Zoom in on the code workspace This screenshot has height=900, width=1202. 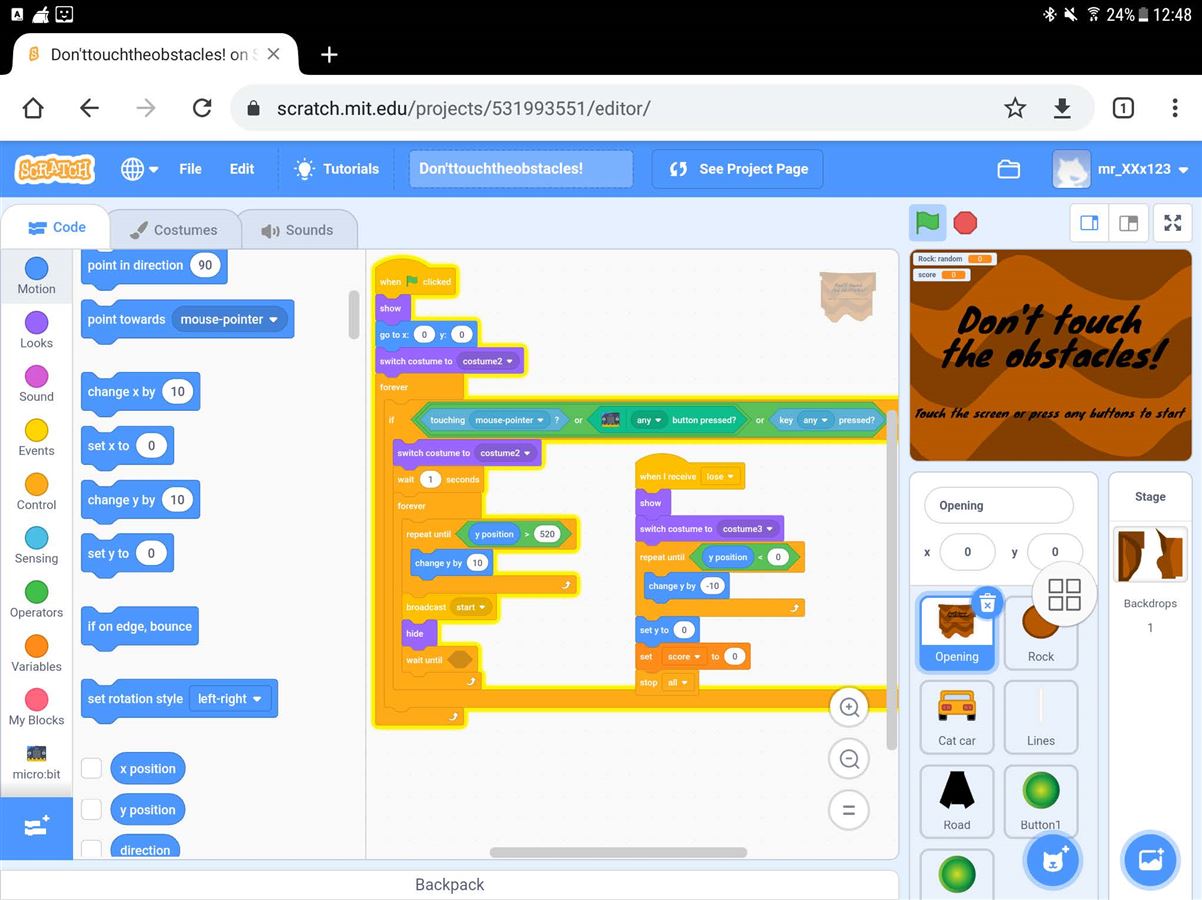tap(849, 708)
